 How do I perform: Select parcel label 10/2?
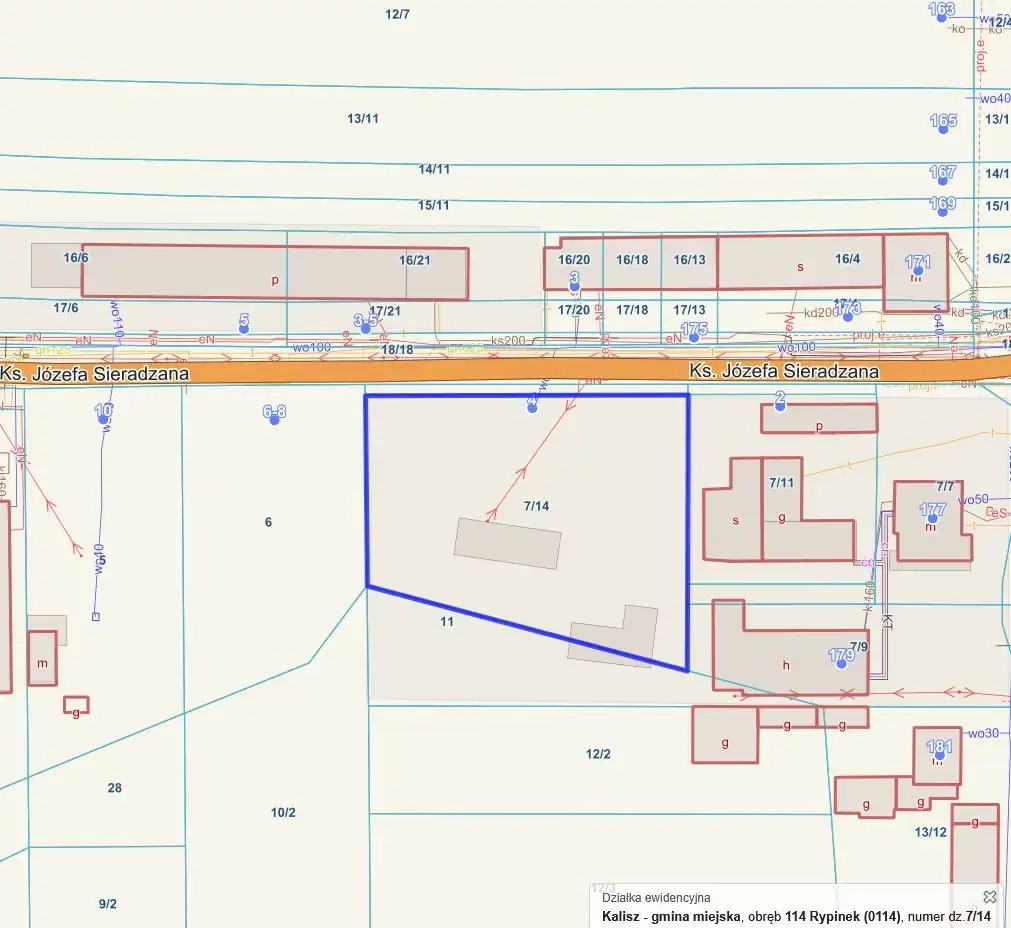(283, 813)
